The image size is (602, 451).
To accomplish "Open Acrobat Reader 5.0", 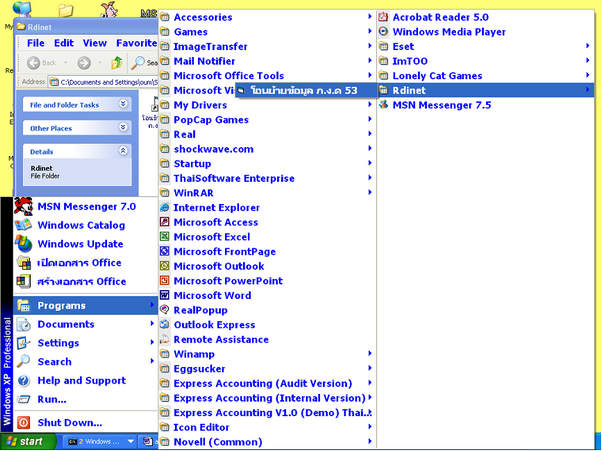I will pos(440,17).
